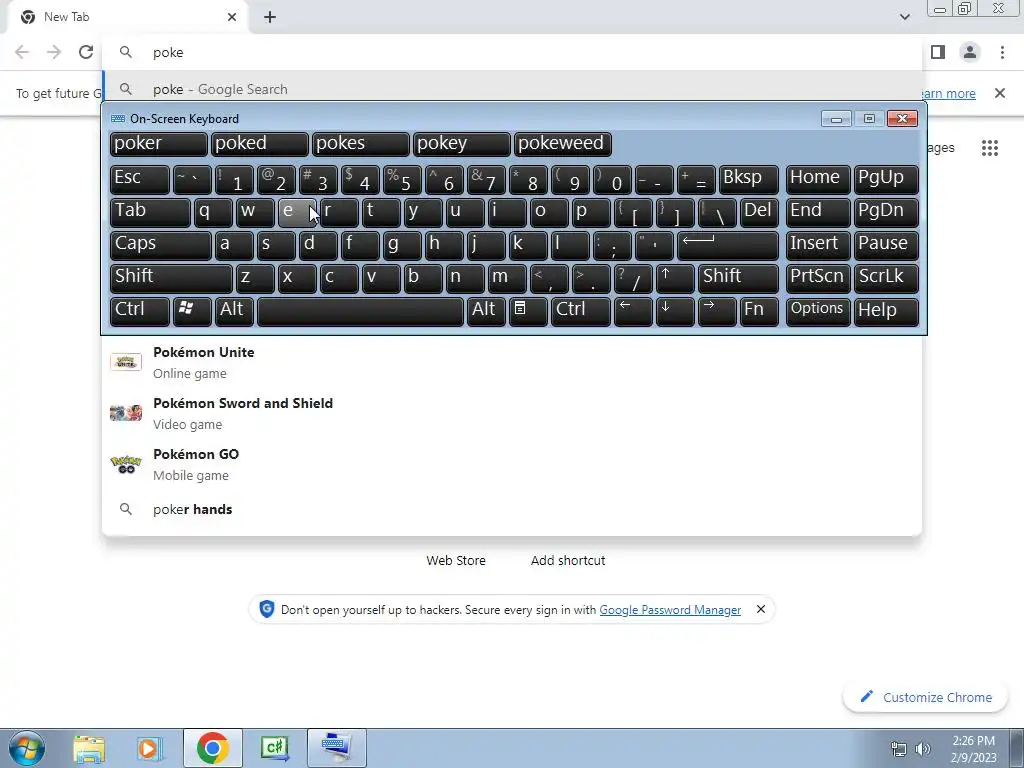The image size is (1024, 768).
Task: Click the Bksp key
Action: tap(748, 179)
